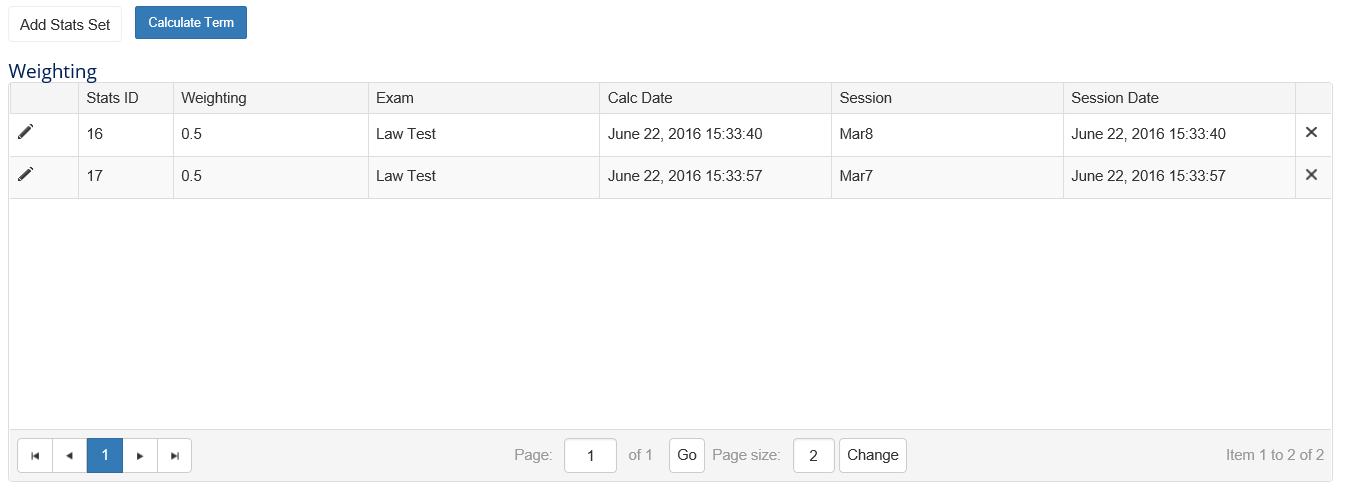
Task: Edit the Stats ID 16 row
Action: pos(26,132)
